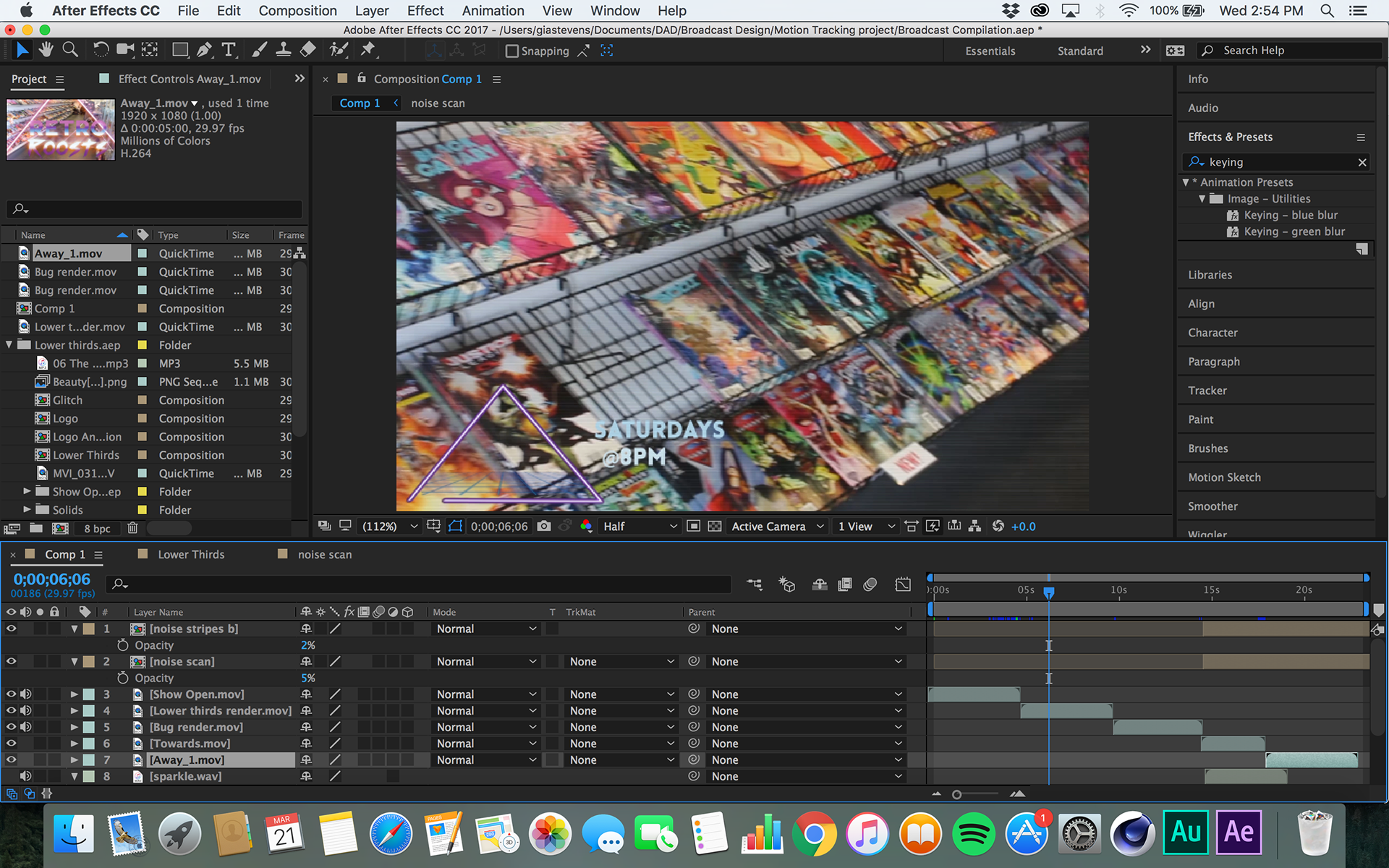The image size is (1389, 868).
Task: Click the 8 bpc color depth button
Action: [97, 529]
